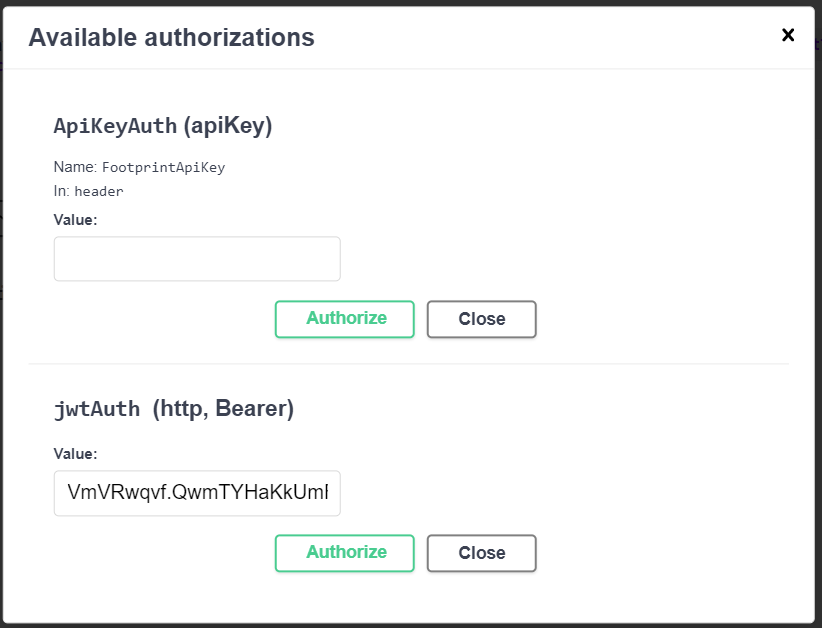Click the Value label above the empty field
Screen dimensions: 822x628
(75, 219)
